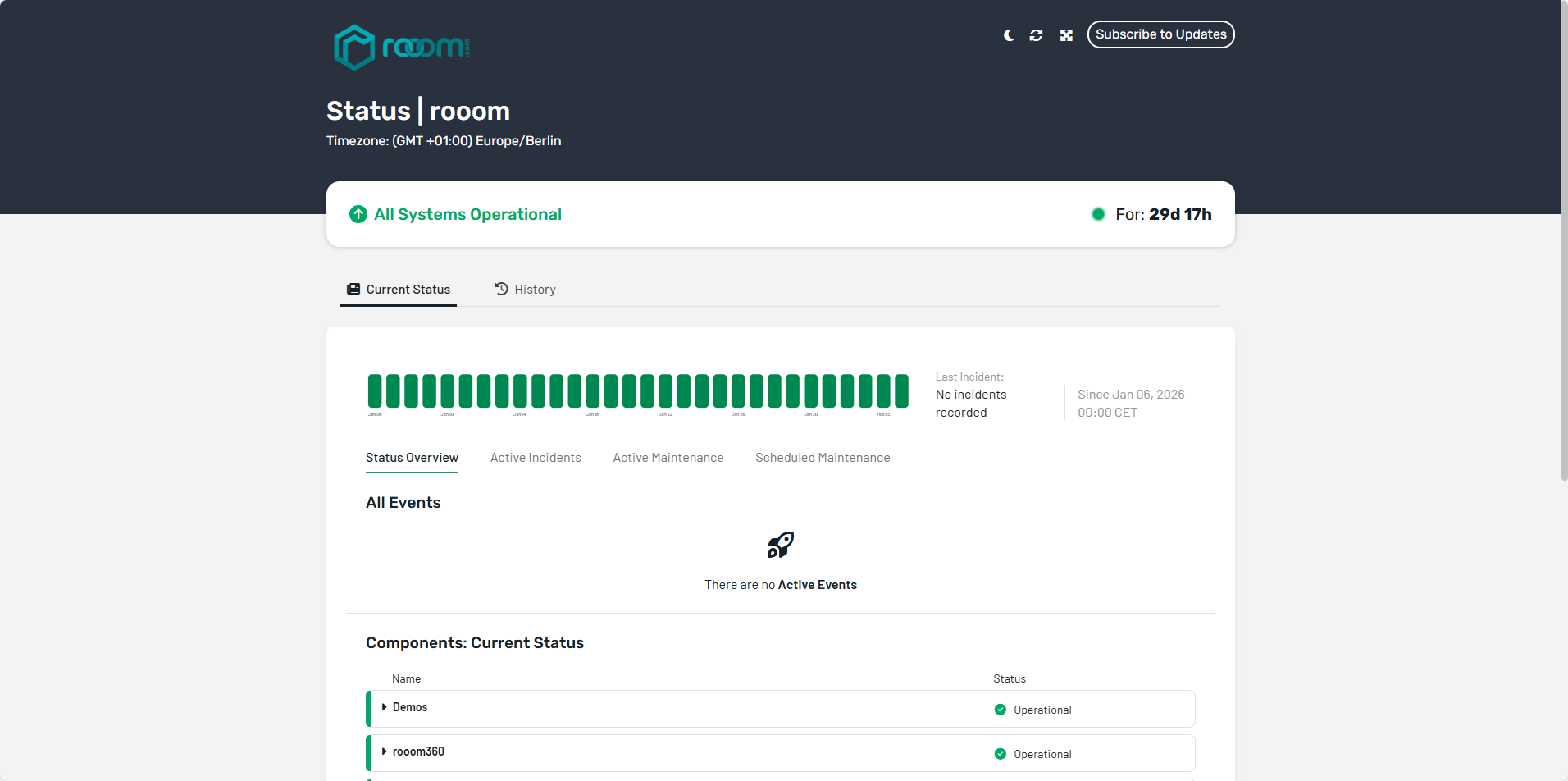Toggle dark mode with the moon icon
Image resolution: width=1568 pixels, height=781 pixels.
tap(1009, 35)
